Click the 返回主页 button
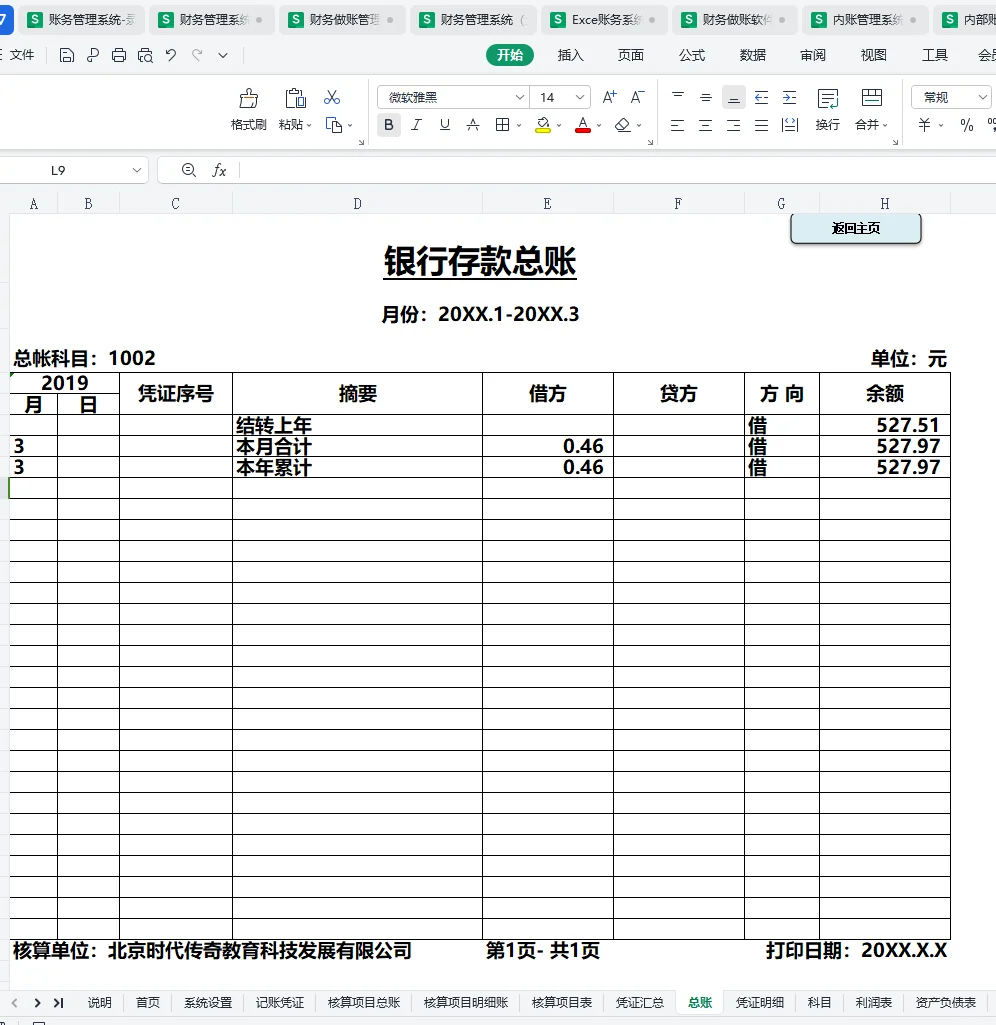996x1025 pixels. pyautogui.click(x=855, y=228)
